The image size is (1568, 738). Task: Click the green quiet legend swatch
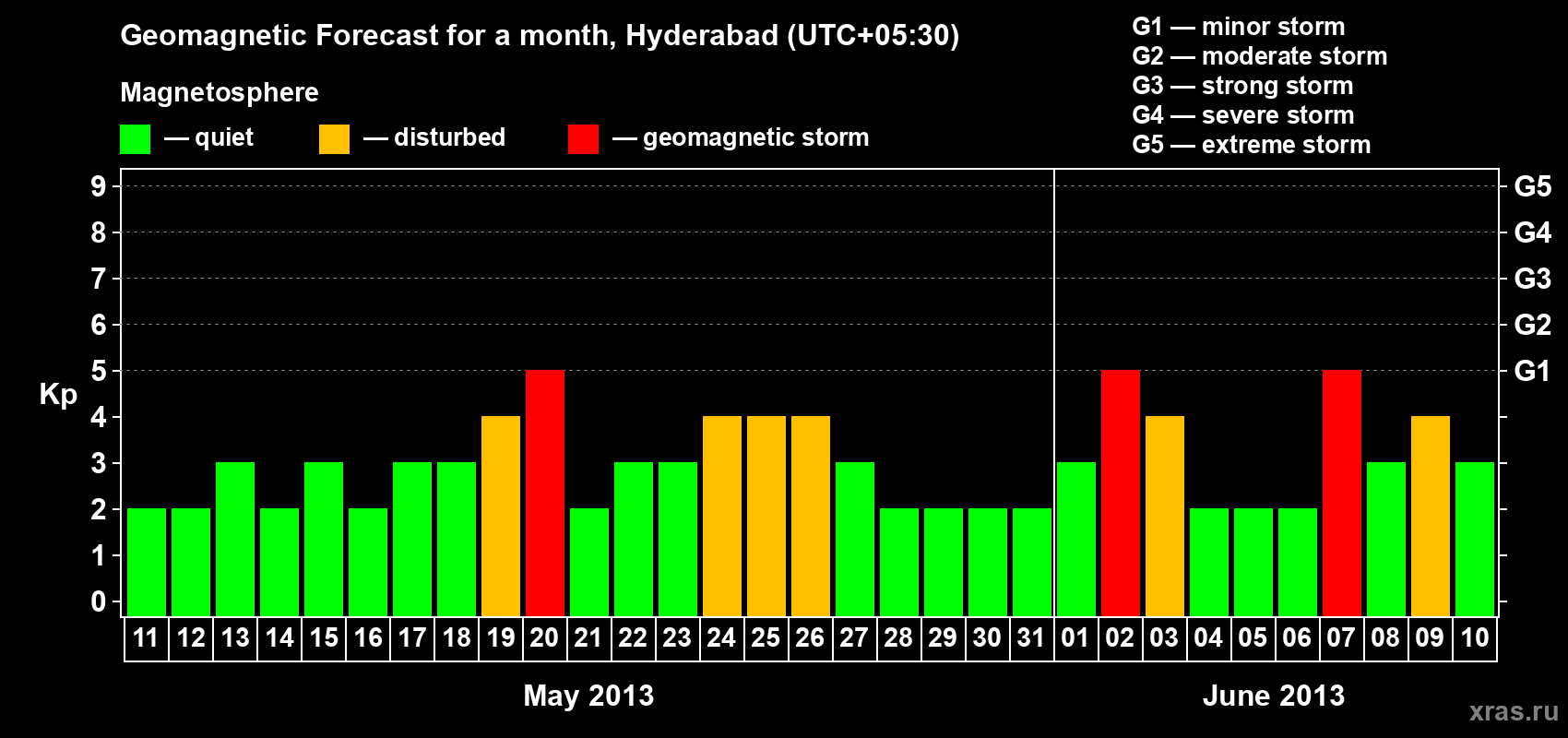(136, 139)
